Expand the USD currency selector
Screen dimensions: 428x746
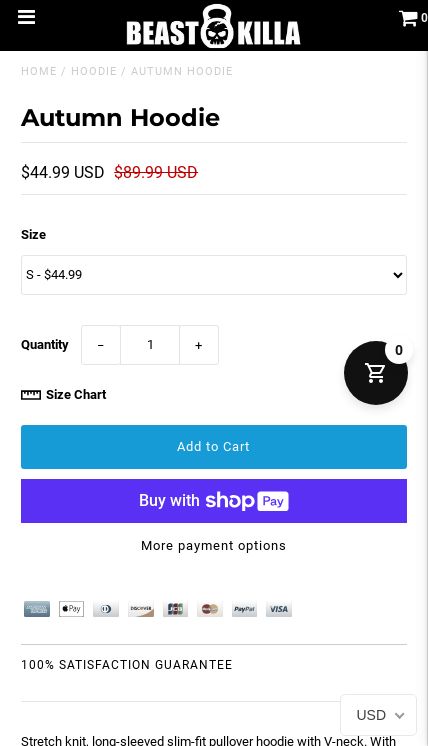(x=379, y=715)
